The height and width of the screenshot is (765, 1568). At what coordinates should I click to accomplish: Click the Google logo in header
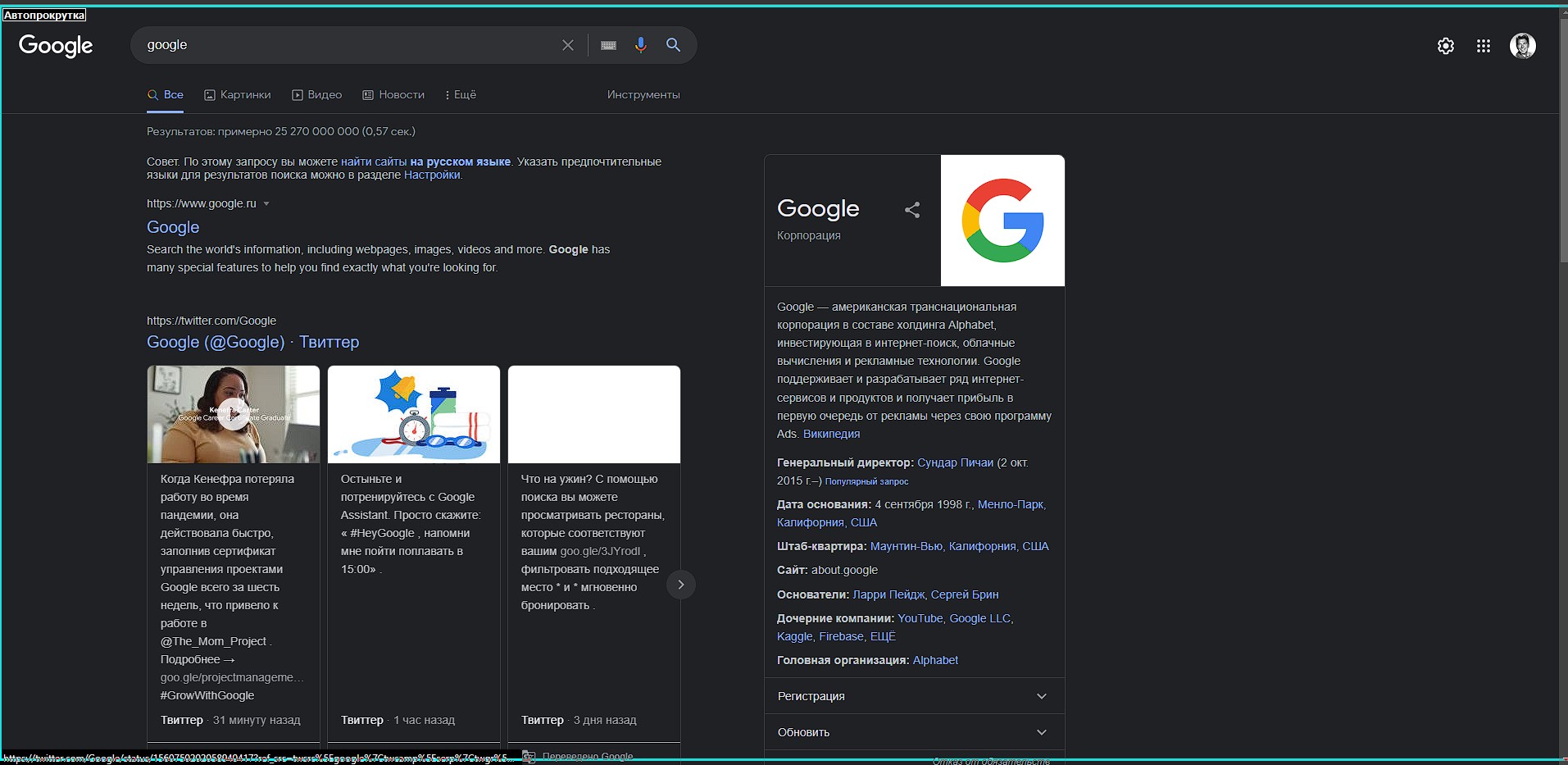56,46
